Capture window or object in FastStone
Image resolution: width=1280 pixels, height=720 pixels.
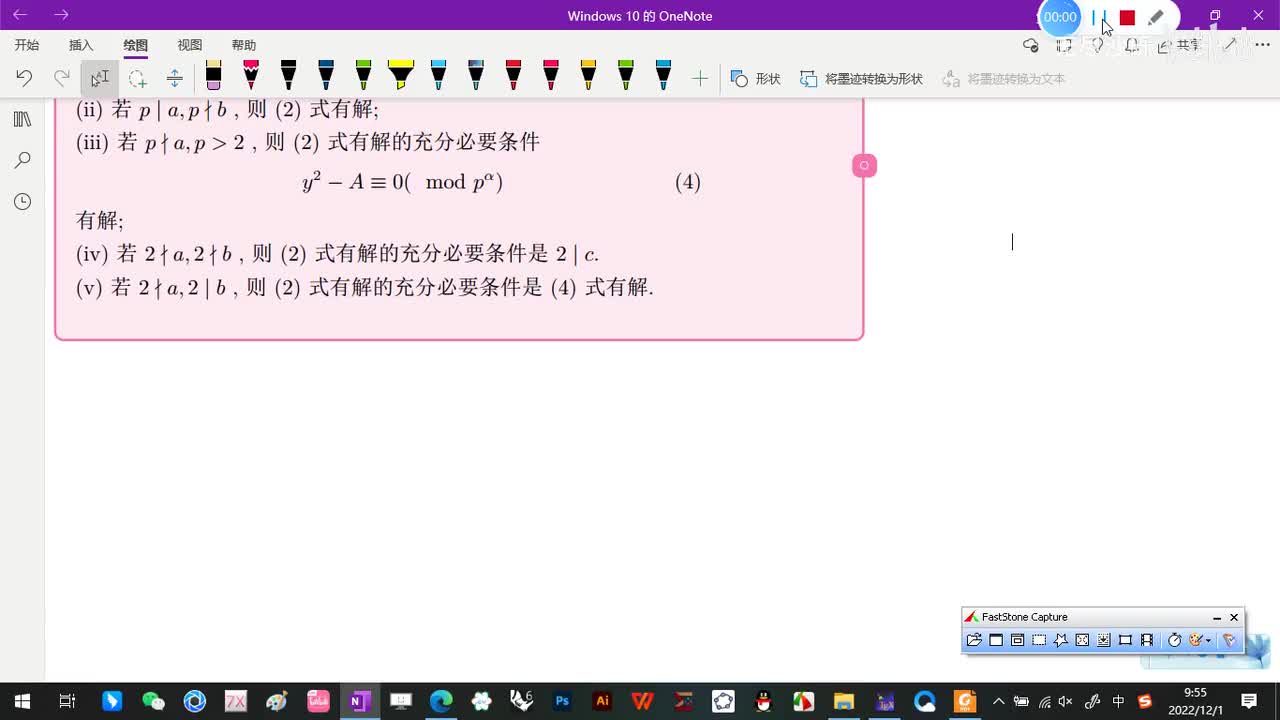pyautogui.click(x=1017, y=640)
